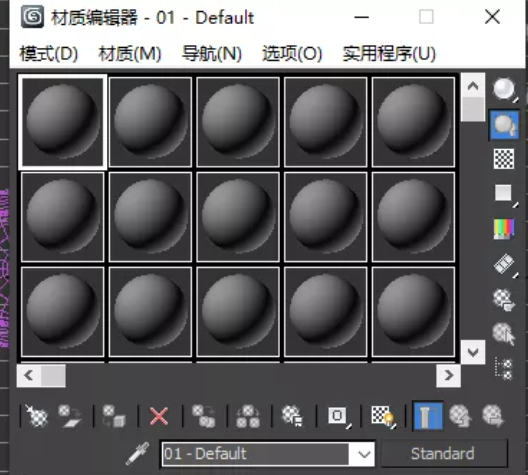Viewport: 528px width, 475px height.
Task: Open Sample UV Tiling flyout
Action: [504, 195]
